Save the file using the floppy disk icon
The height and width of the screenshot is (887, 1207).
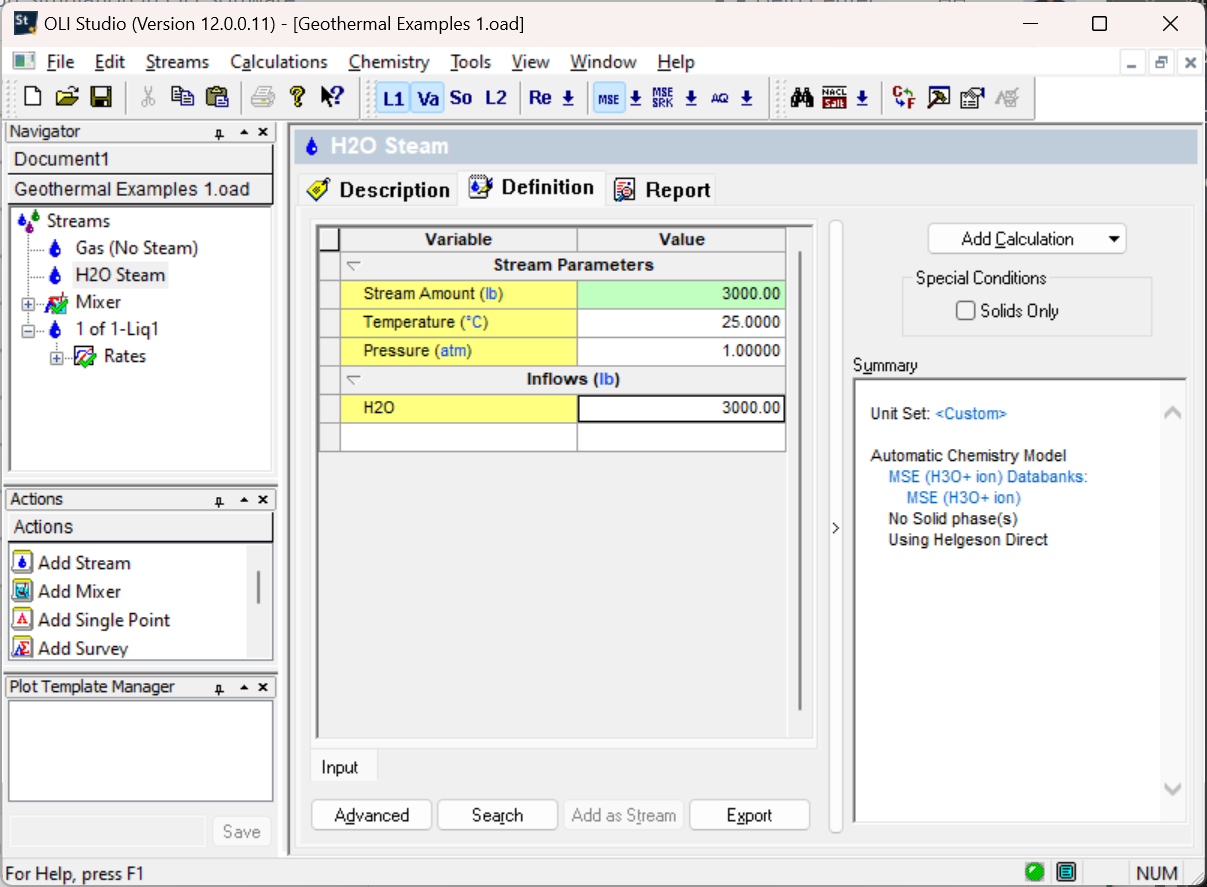100,97
